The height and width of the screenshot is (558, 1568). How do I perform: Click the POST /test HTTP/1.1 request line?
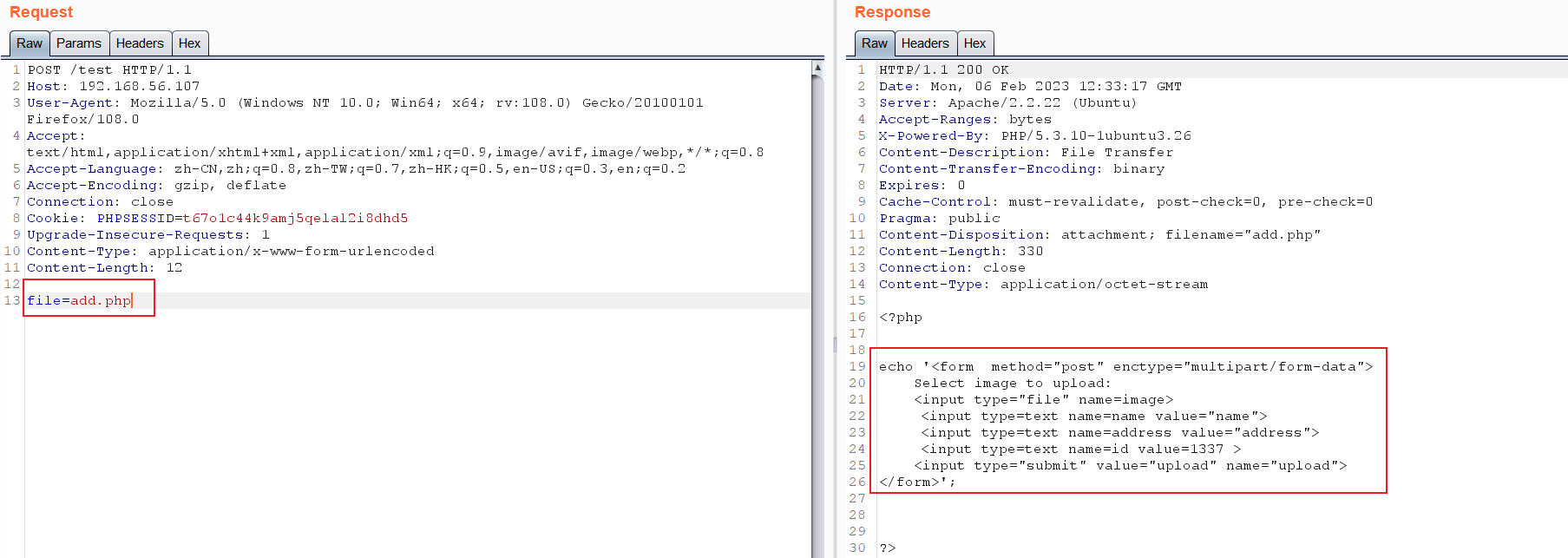click(109, 69)
